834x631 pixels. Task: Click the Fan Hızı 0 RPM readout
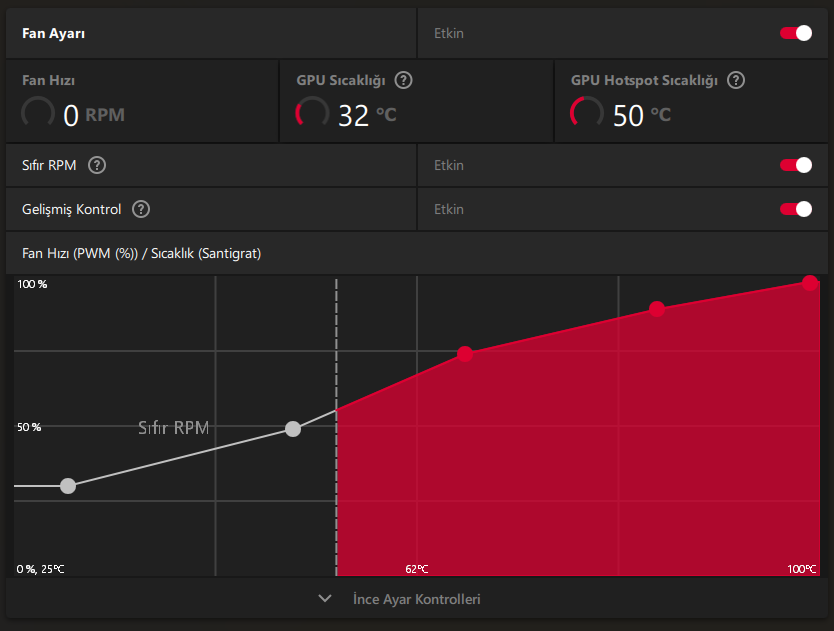click(94, 115)
